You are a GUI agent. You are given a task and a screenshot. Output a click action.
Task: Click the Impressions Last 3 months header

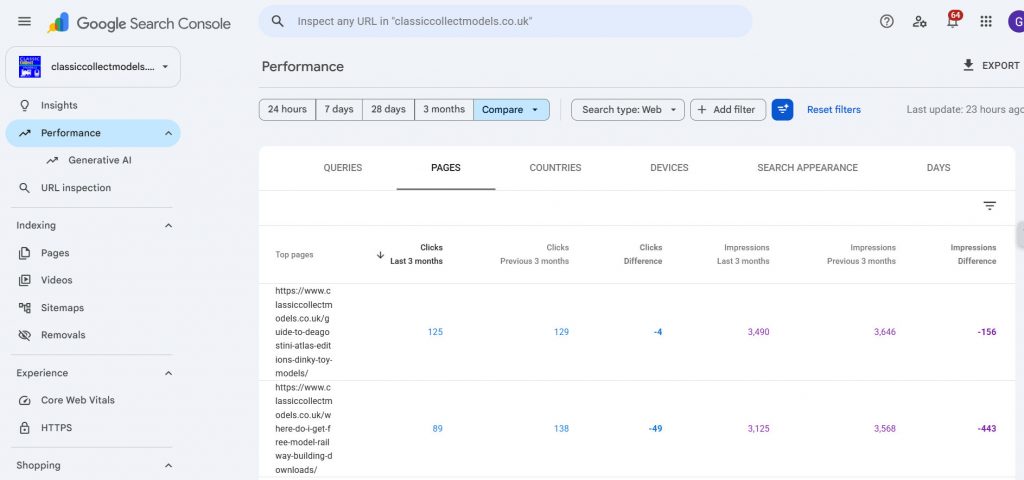click(743, 254)
